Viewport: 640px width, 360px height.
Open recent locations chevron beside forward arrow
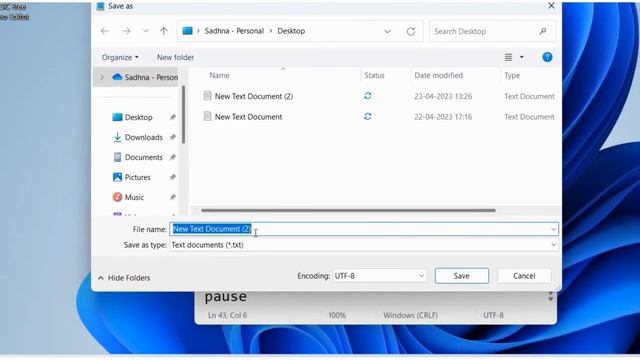tap(145, 31)
